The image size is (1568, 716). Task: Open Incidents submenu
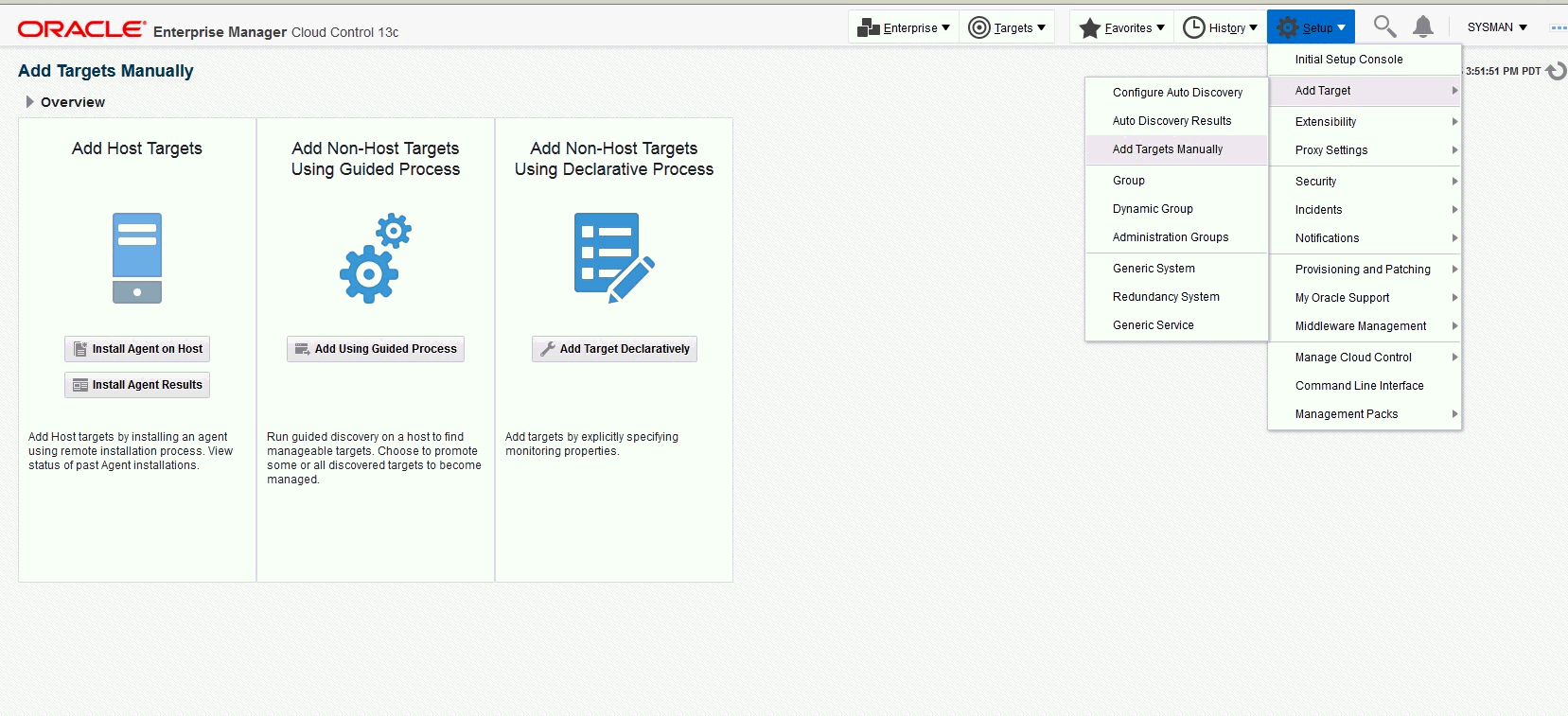pos(1365,210)
